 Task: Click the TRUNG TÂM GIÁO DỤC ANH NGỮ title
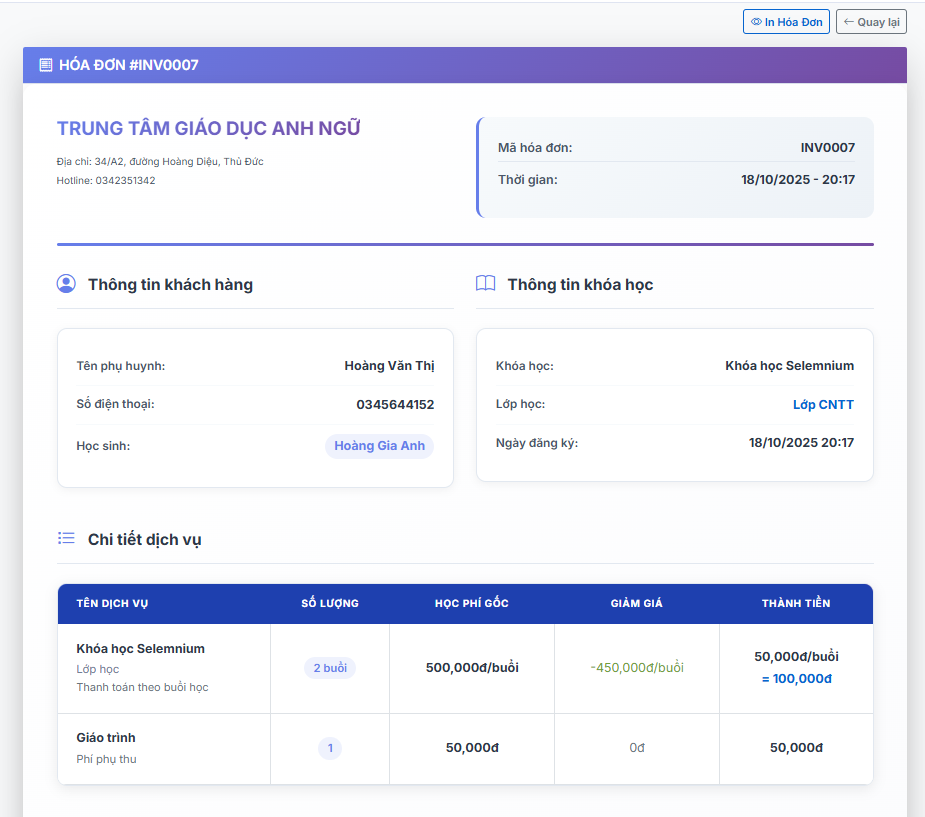208,129
